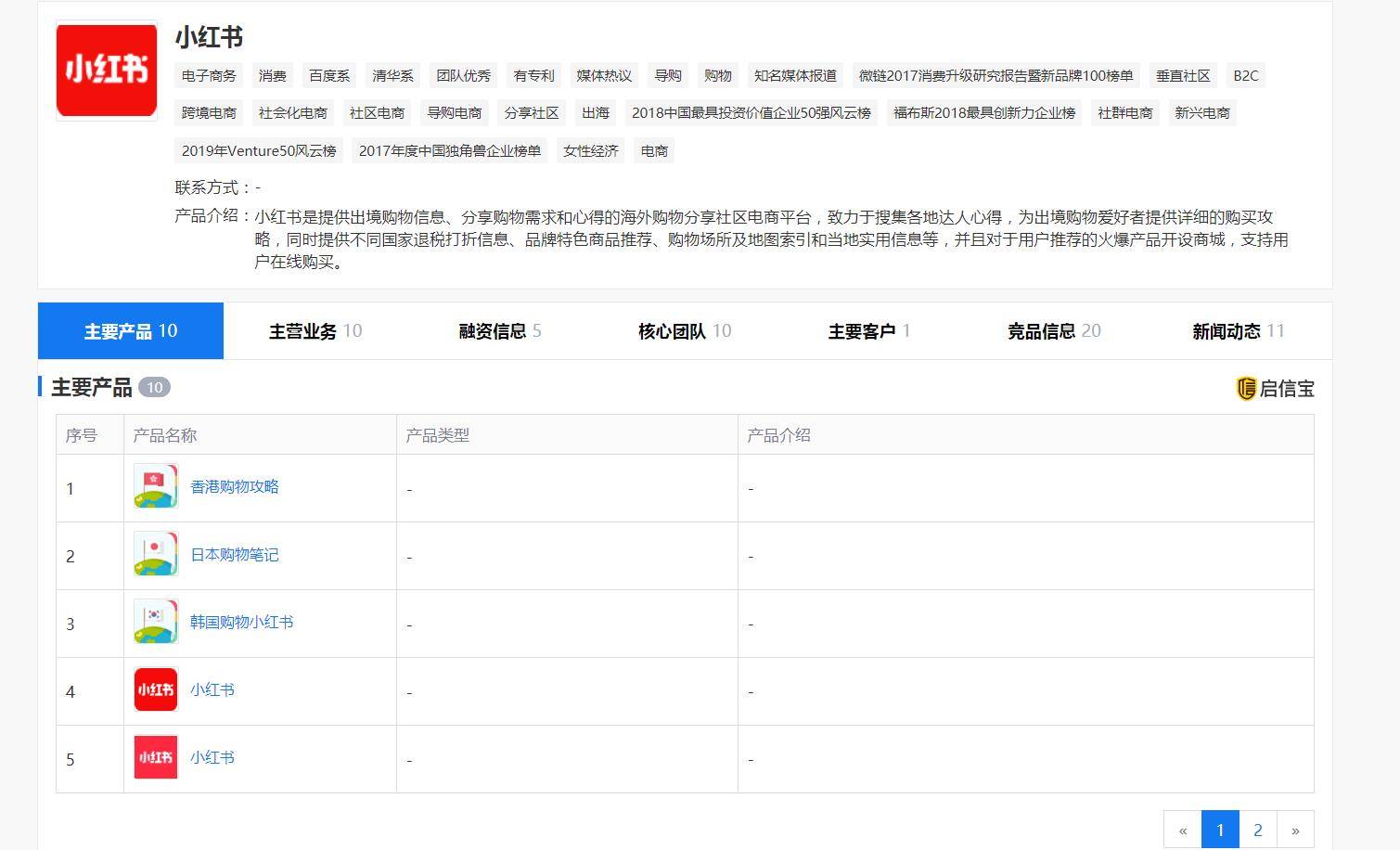Open the 福布斯2018最具创新力企业榜 tag
This screenshot has width=1400, height=850.
[x=984, y=113]
